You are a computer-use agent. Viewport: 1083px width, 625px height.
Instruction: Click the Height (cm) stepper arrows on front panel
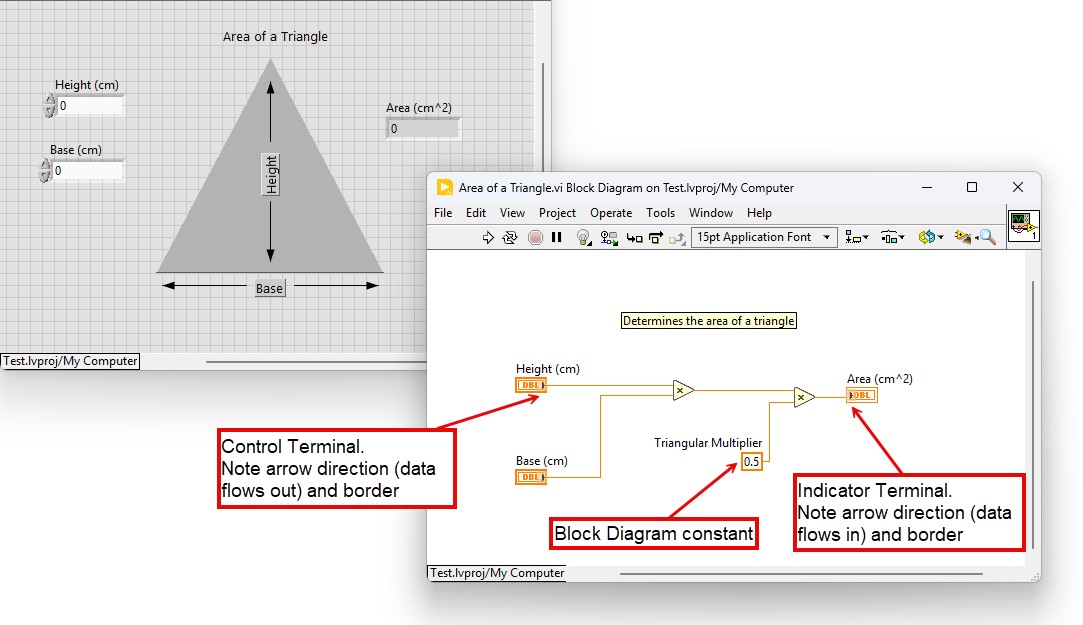click(49, 106)
